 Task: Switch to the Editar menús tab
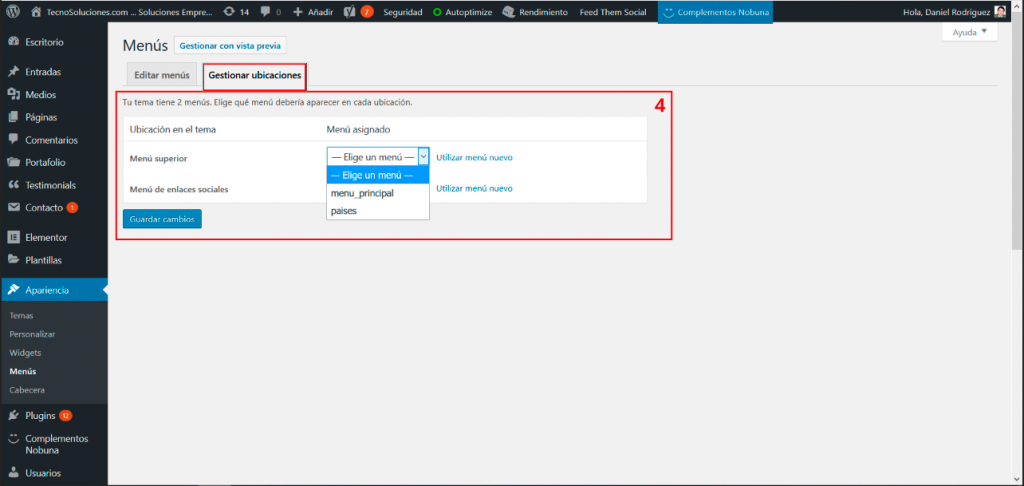(x=162, y=75)
